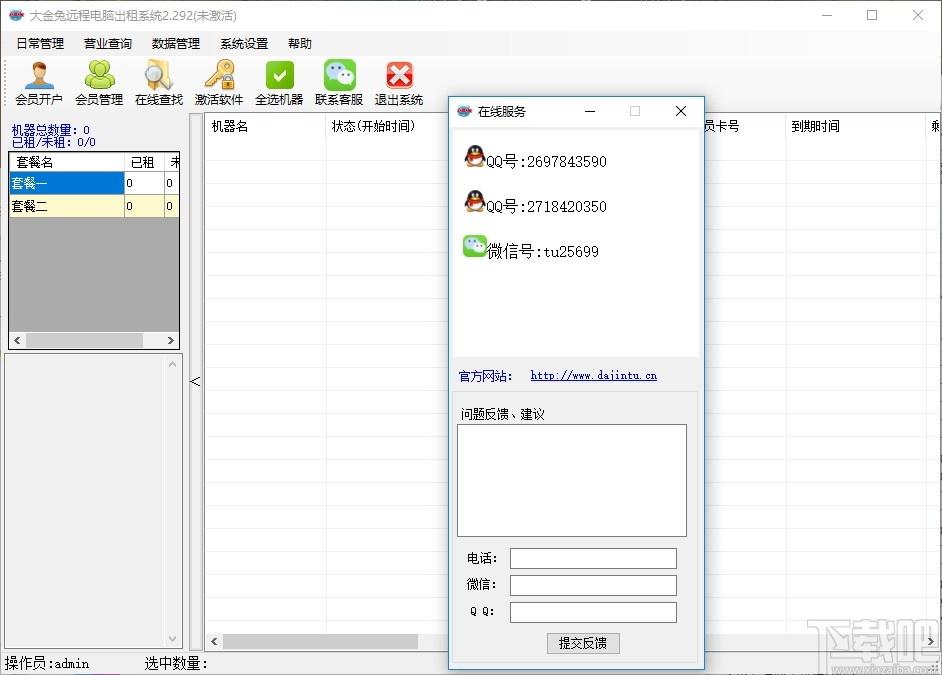This screenshot has width=942, height=675.
Task: Select the first QQ penguin icon
Action: [x=475, y=156]
